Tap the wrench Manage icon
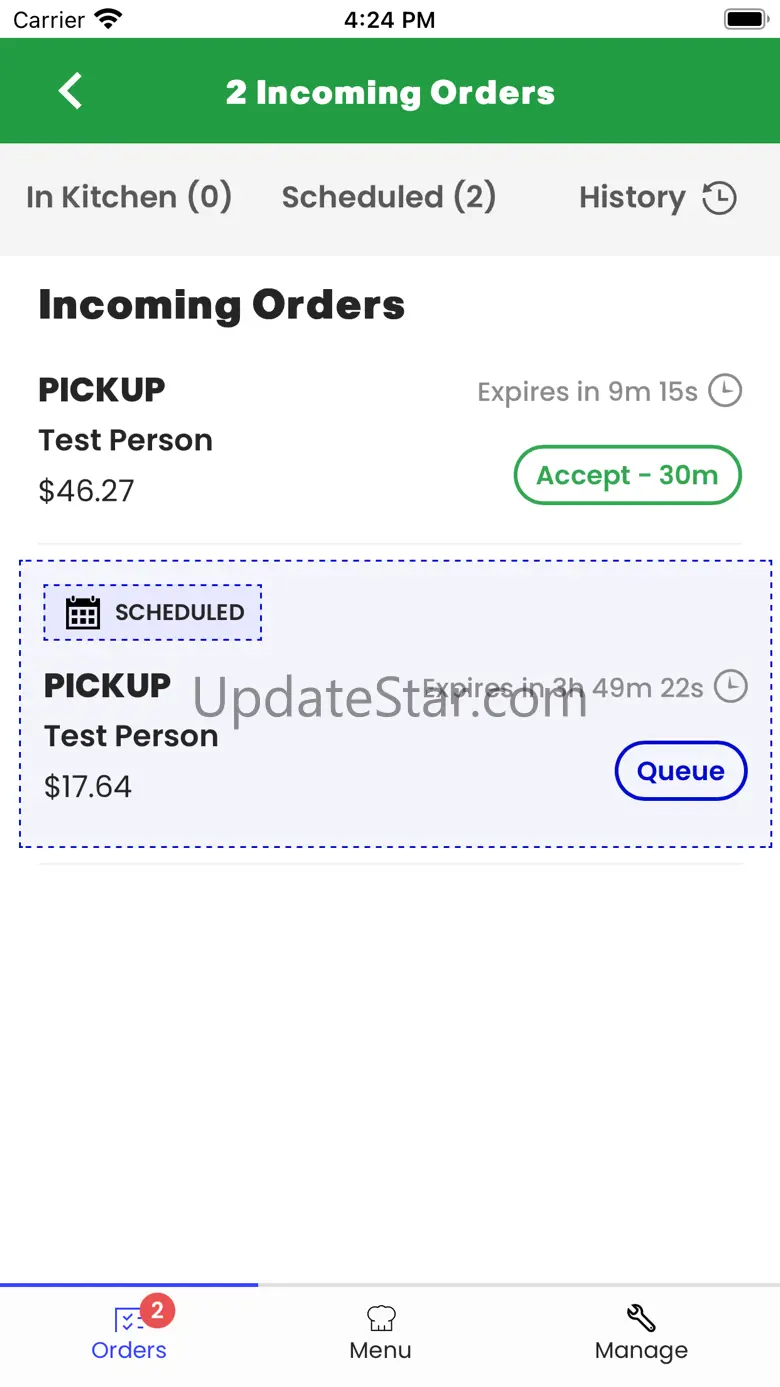780x1387 pixels. click(641, 1318)
